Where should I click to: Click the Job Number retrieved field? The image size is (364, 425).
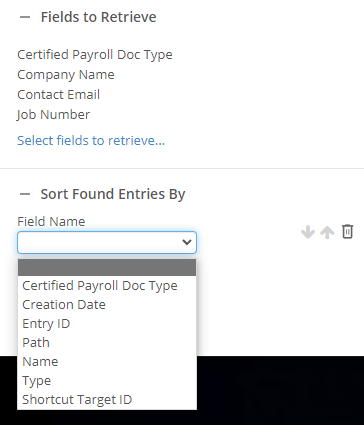coord(53,115)
